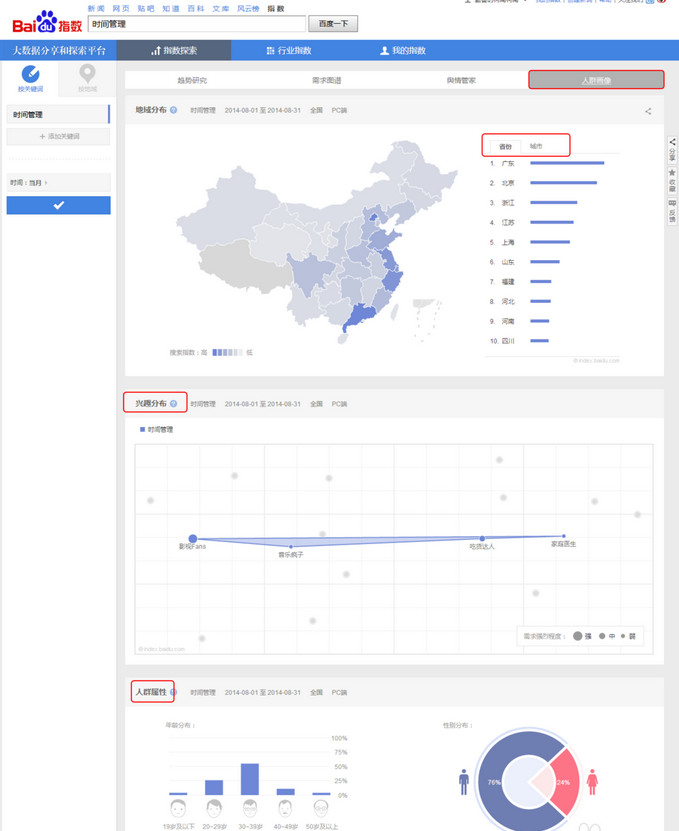
Task: Open the 趋势研究 tab
Action: pos(192,80)
